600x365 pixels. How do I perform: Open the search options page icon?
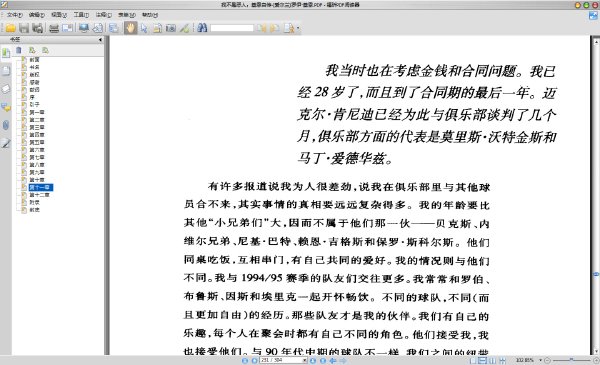click(289, 28)
